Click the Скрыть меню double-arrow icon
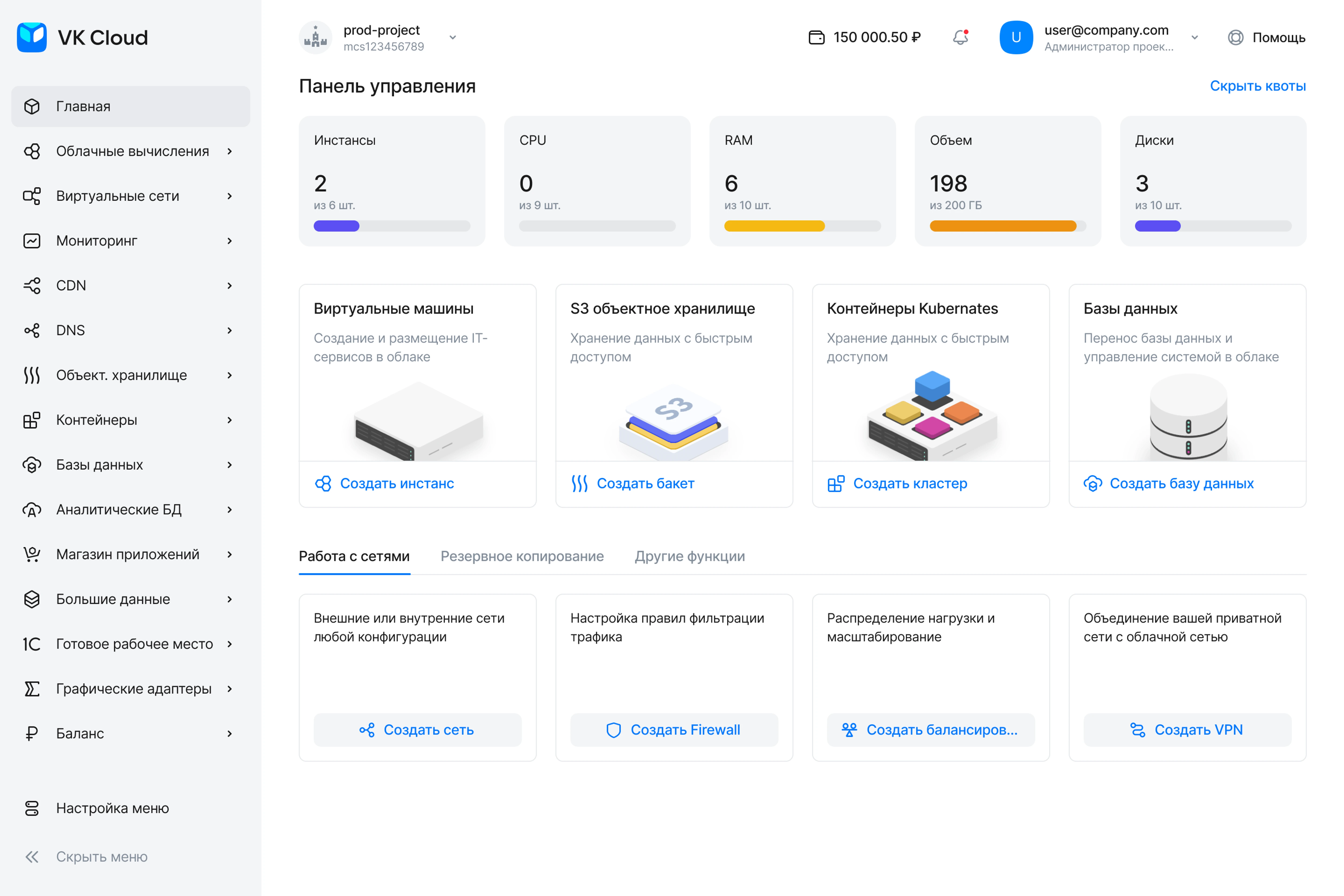The image size is (1344, 896). 32,857
